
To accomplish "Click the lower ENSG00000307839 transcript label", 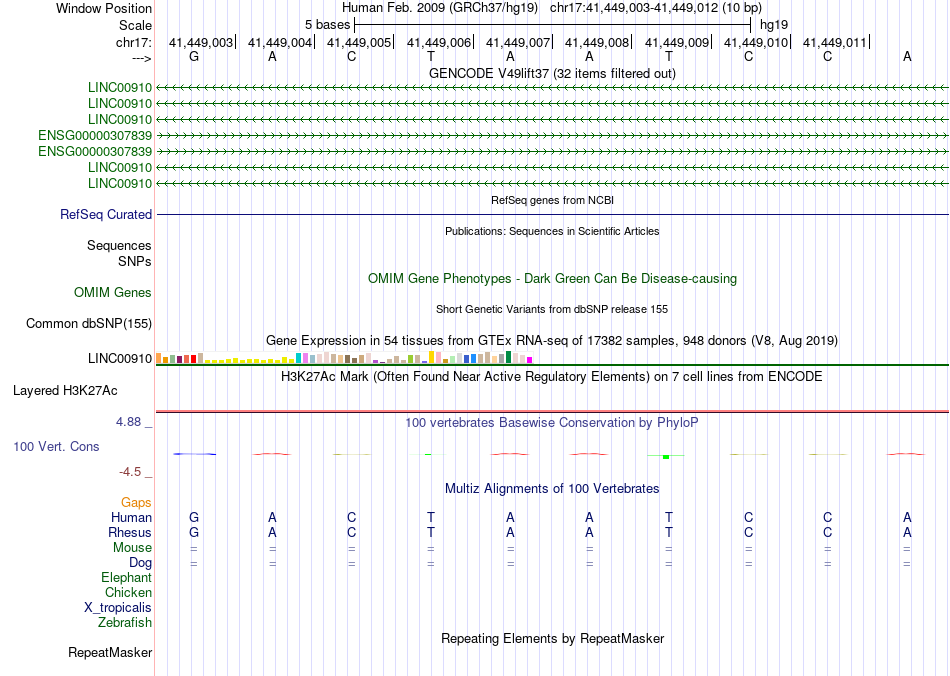I will (x=95, y=151).
